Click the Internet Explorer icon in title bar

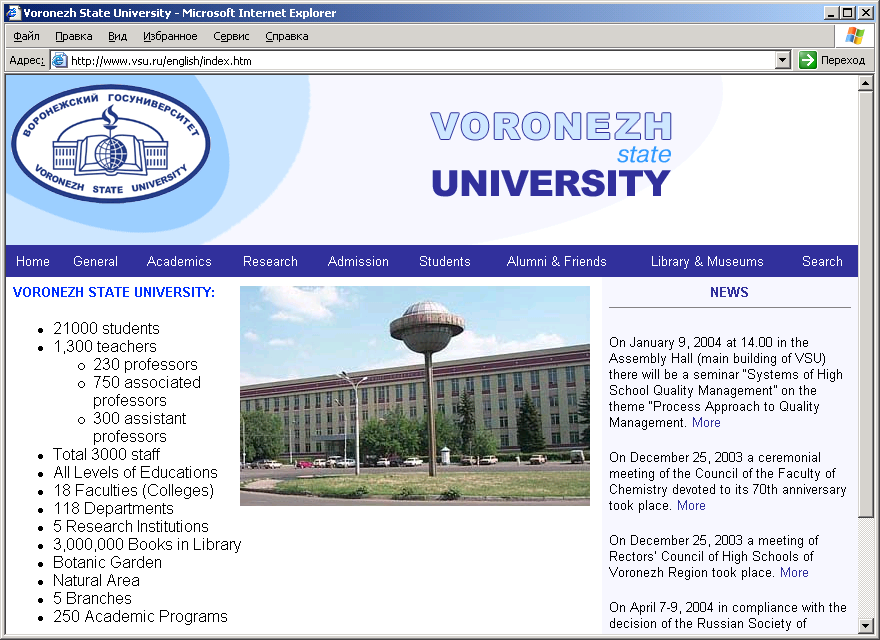coord(13,12)
